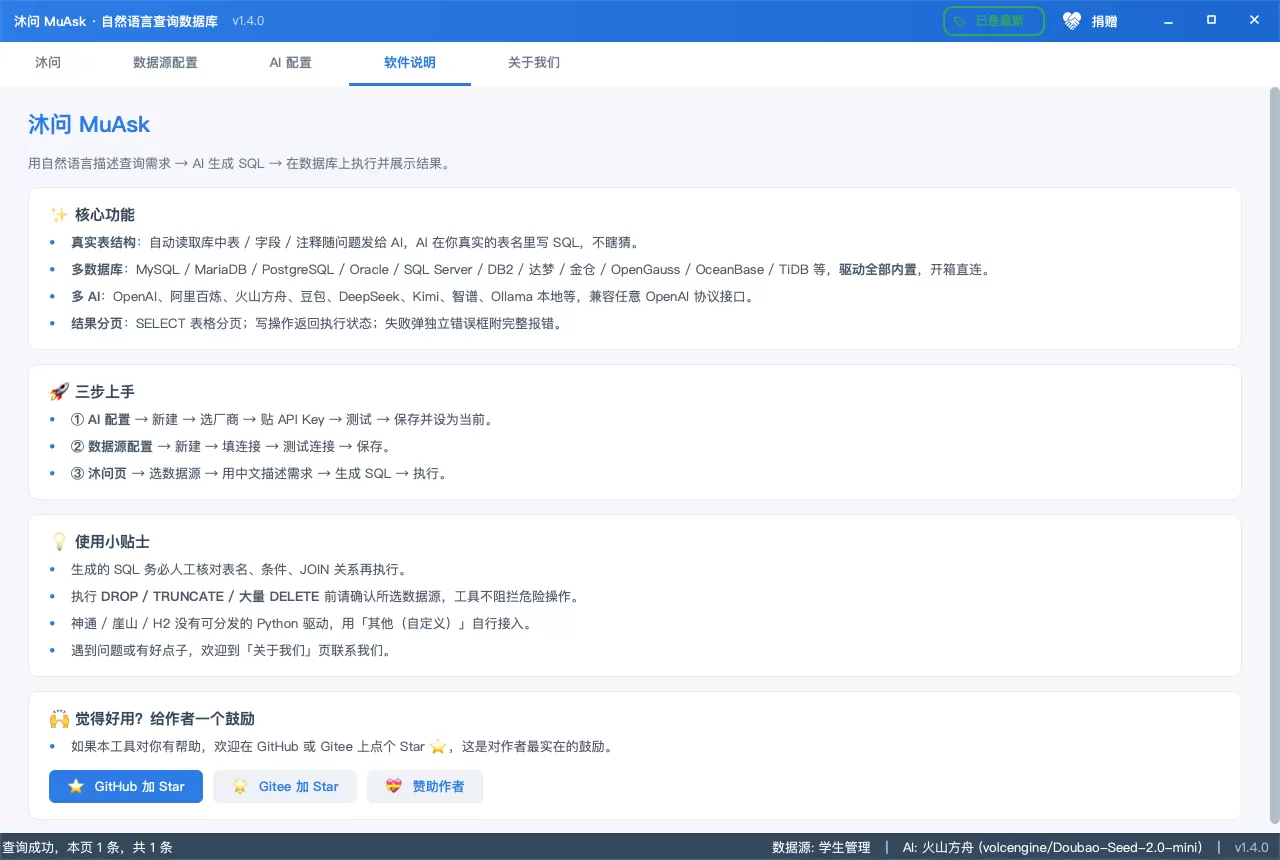Click heart icon on 赞助作者 button

click(x=394, y=786)
